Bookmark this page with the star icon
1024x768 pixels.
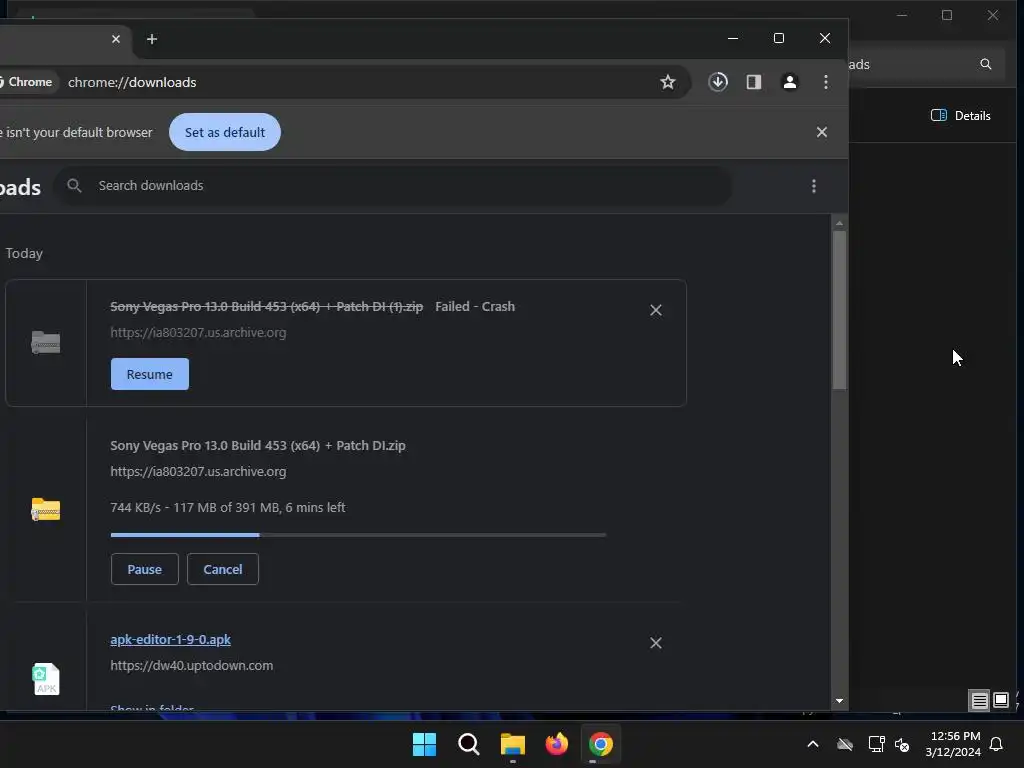pyautogui.click(x=667, y=82)
